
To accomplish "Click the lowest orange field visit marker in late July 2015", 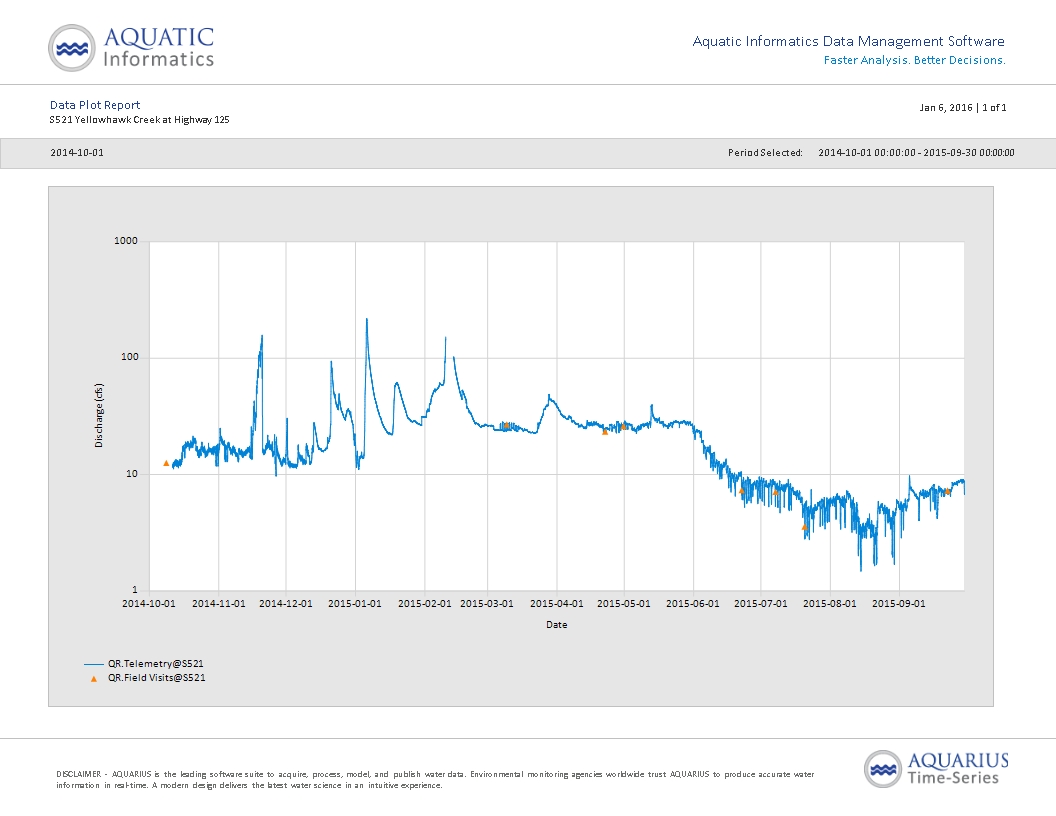I will tap(804, 527).
